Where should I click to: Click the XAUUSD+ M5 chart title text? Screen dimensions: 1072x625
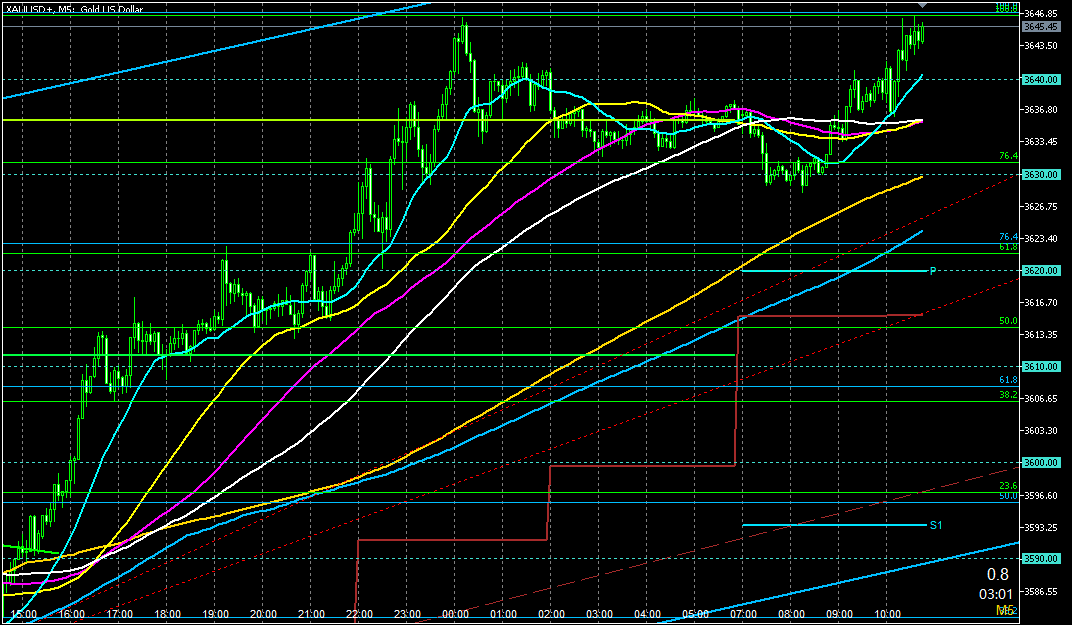pos(75,8)
